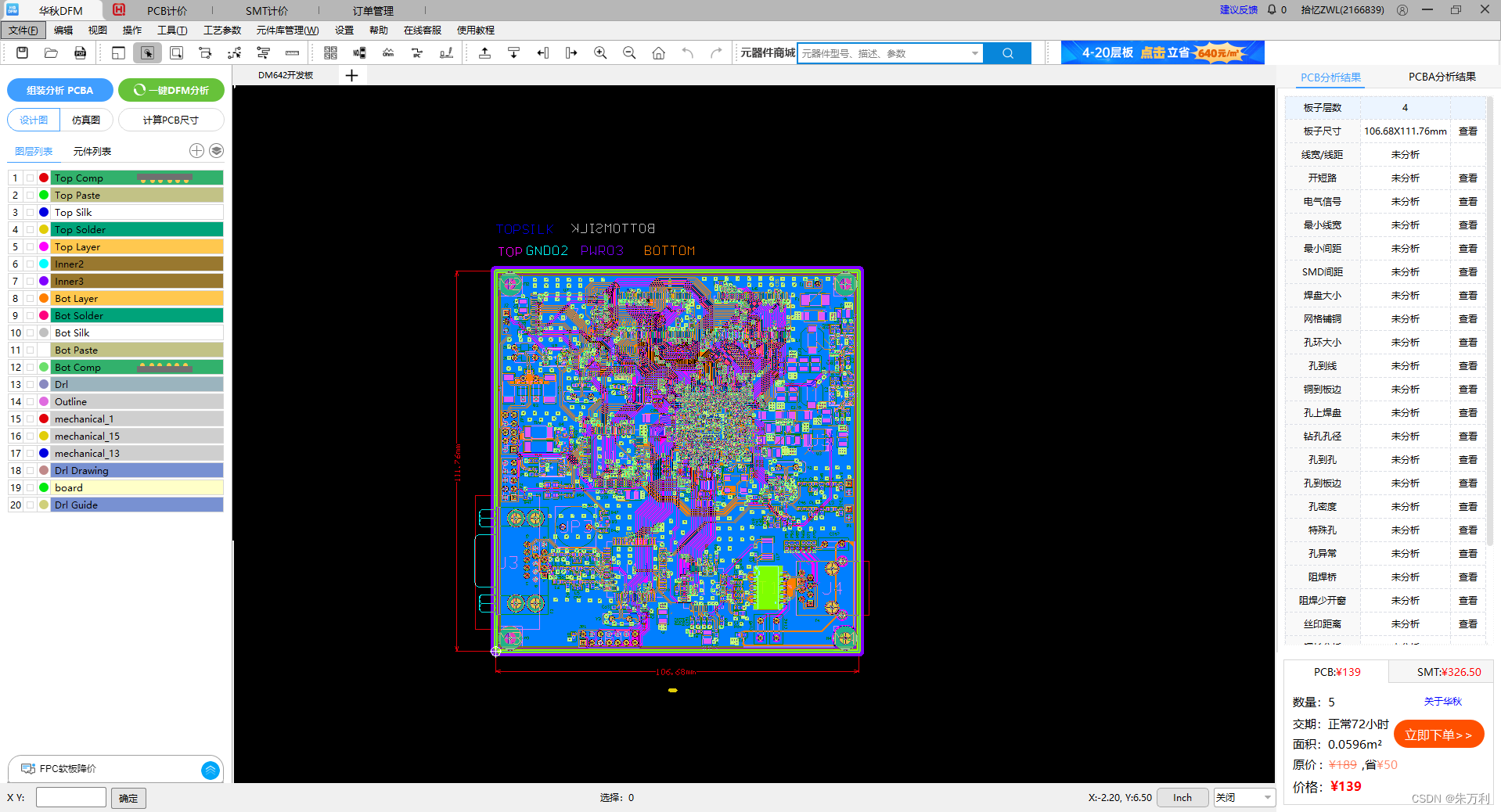Screen dimensions: 1501x812
Task: Toggle checkbox of Bot Solder layer
Action: pyautogui.click(x=30, y=315)
